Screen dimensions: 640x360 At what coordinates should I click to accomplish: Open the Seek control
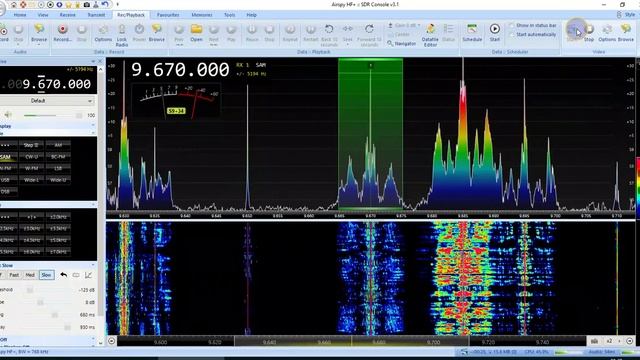(x=347, y=33)
